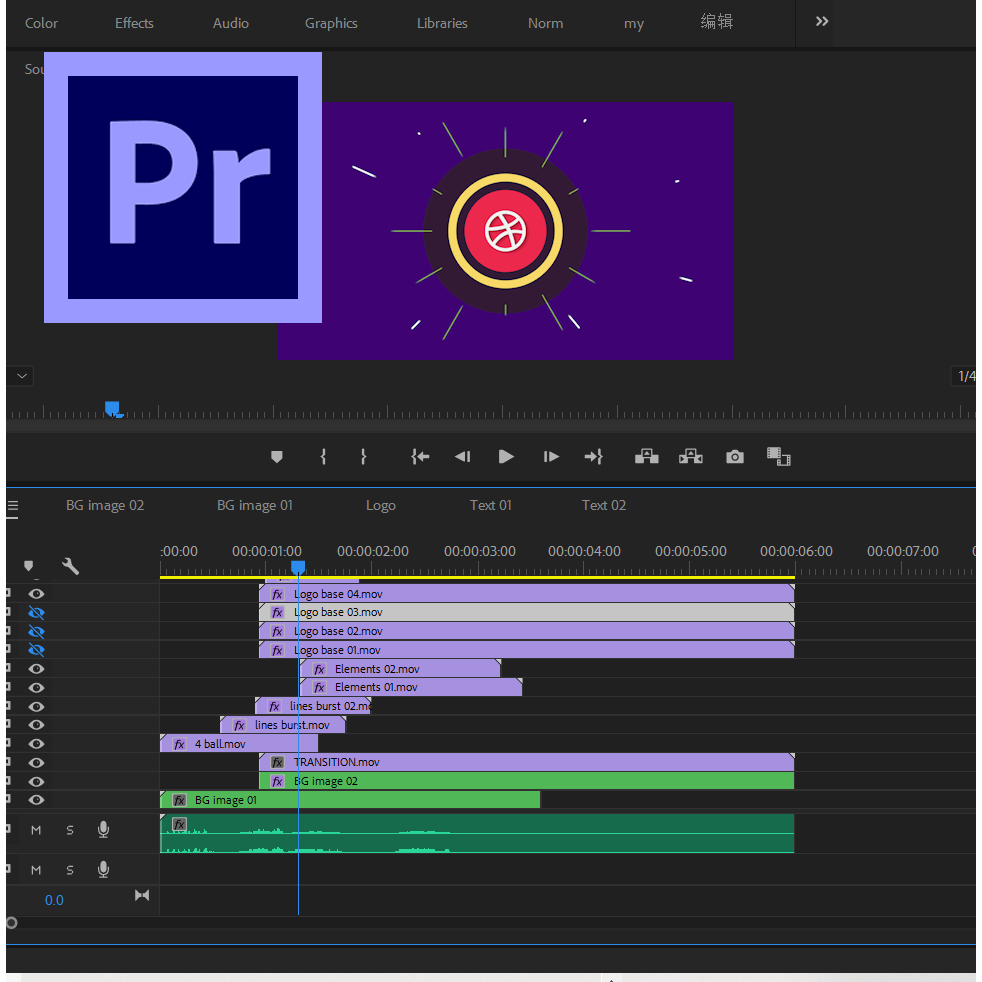982x982 pixels.
Task: Open the Logo sequence tab
Action: click(x=381, y=505)
